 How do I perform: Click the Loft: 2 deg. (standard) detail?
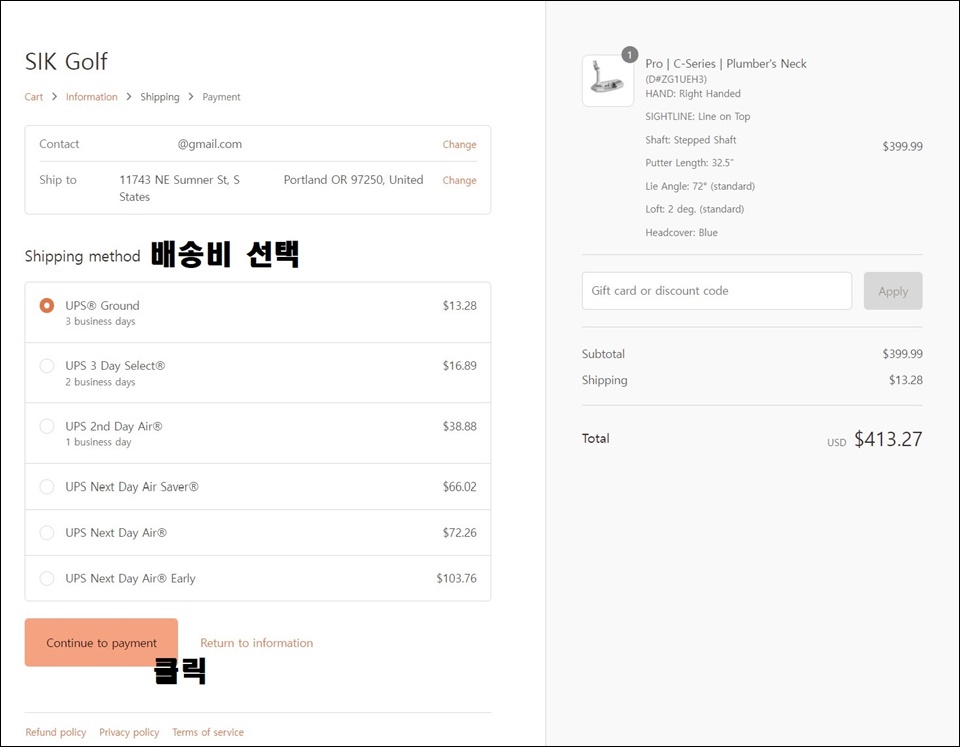coord(695,209)
